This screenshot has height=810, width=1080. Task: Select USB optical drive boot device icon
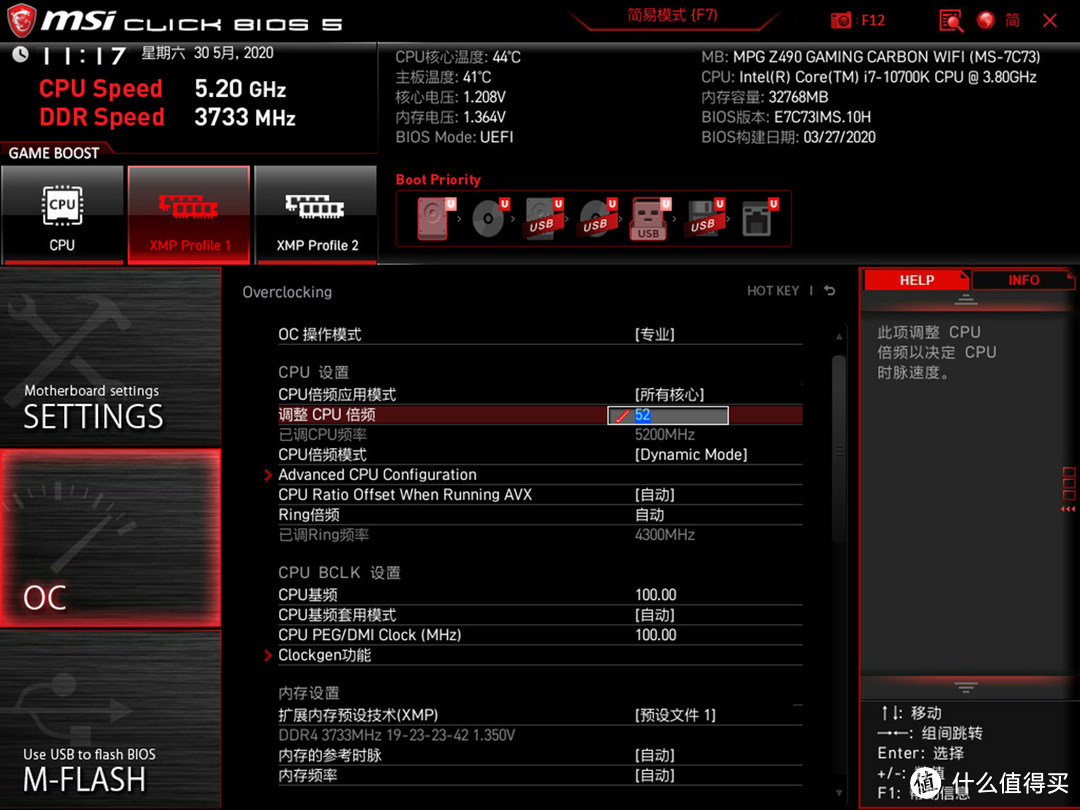pyautogui.click(x=598, y=218)
